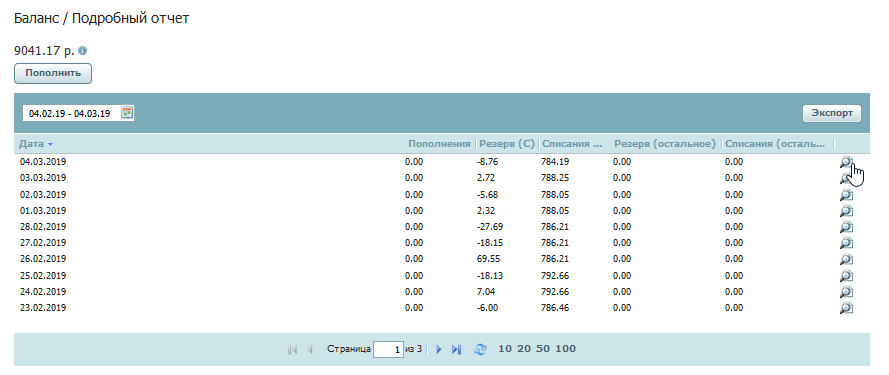This screenshot has height=375, width=889.
Task: Show 100 rows per page
Action: point(566,349)
